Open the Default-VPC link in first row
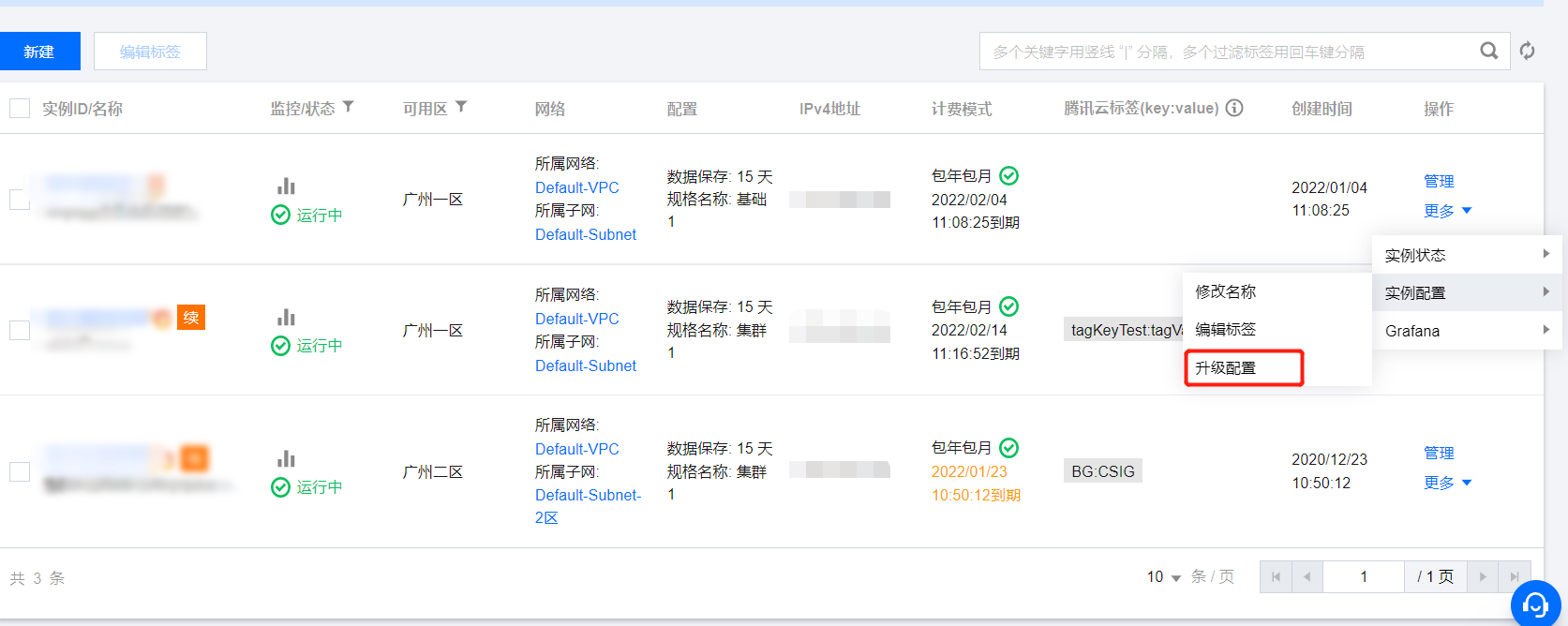The width and height of the screenshot is (1568, 626). point(576,187)
